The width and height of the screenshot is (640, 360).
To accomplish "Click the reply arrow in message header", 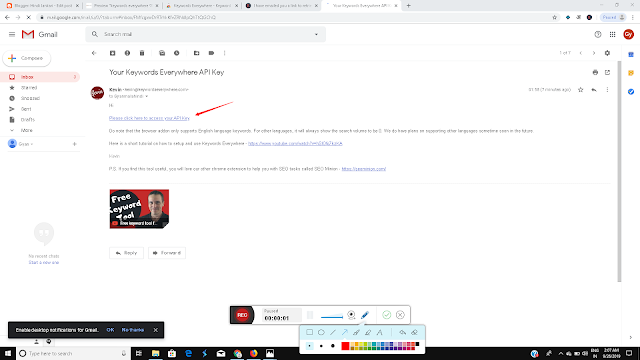I will tap(594, 89).
